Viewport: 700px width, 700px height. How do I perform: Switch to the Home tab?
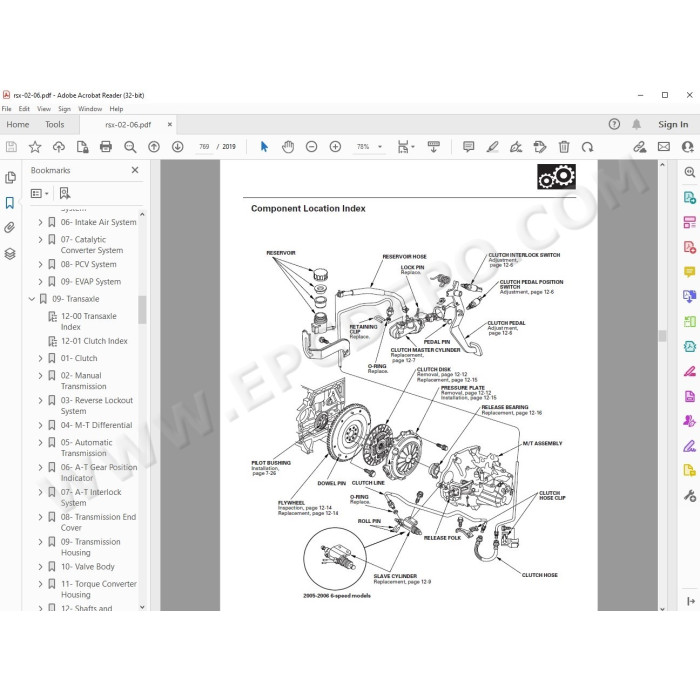(18, 124)
